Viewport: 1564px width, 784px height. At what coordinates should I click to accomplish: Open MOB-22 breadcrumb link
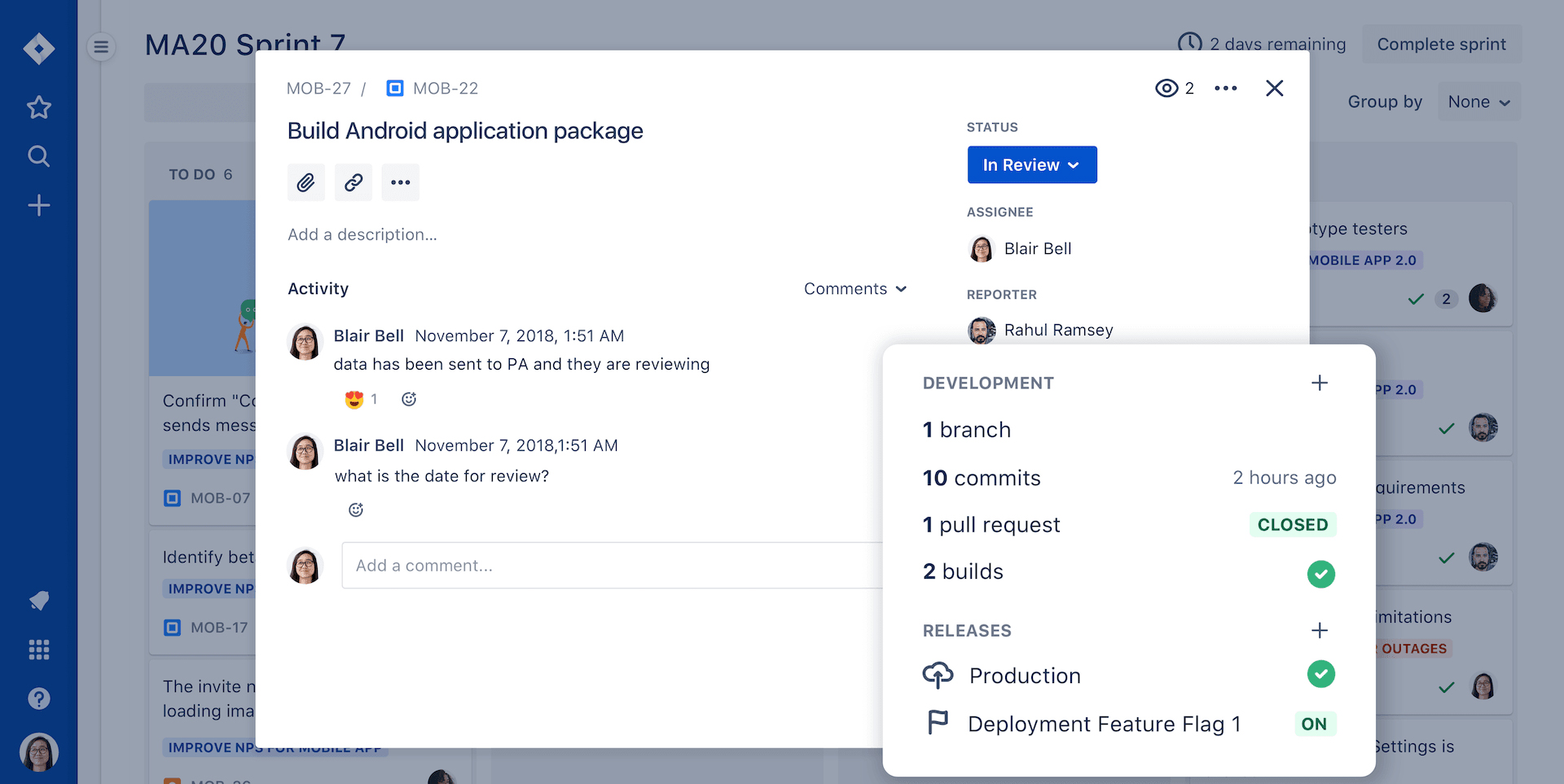click(x=446, y=88)
